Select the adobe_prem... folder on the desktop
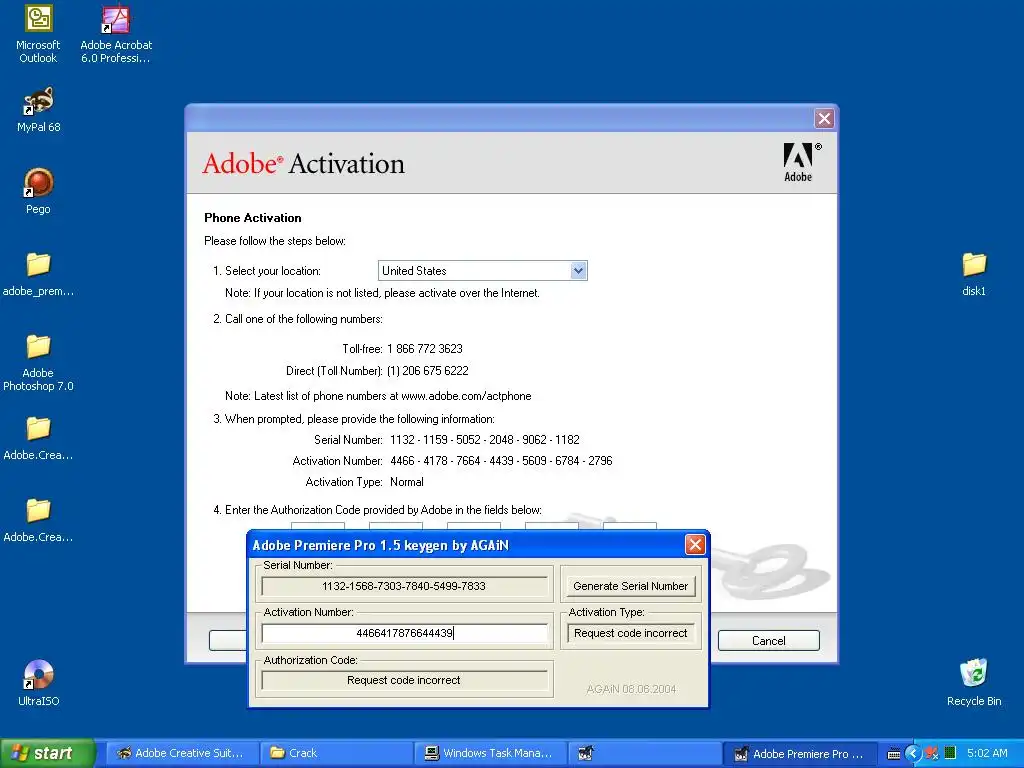Screen dimensions: 1024x768 pyautogui.click(x=38, y=274)
